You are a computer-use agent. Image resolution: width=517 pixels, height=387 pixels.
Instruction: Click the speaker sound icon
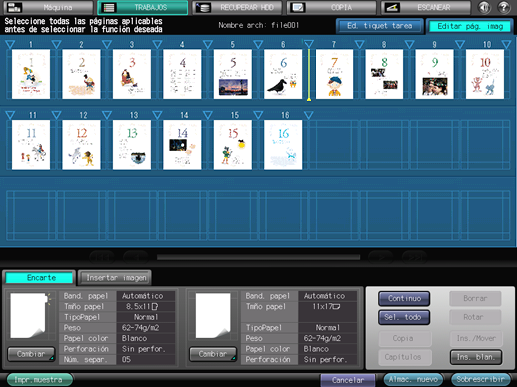click(x=484, y=7)
